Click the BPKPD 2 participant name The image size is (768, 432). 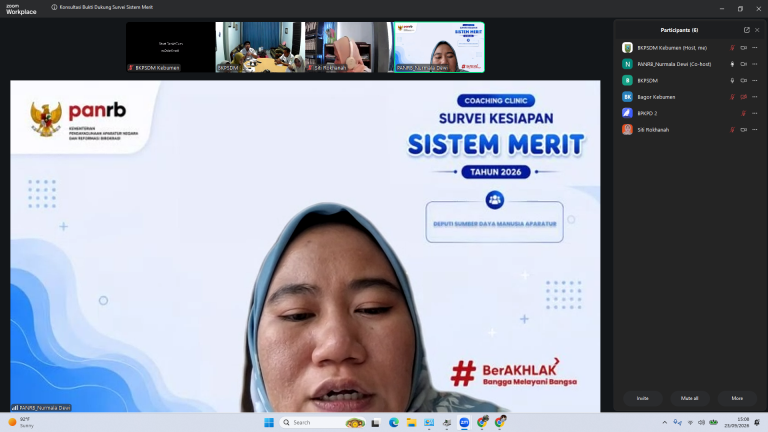tap(647, 113)
